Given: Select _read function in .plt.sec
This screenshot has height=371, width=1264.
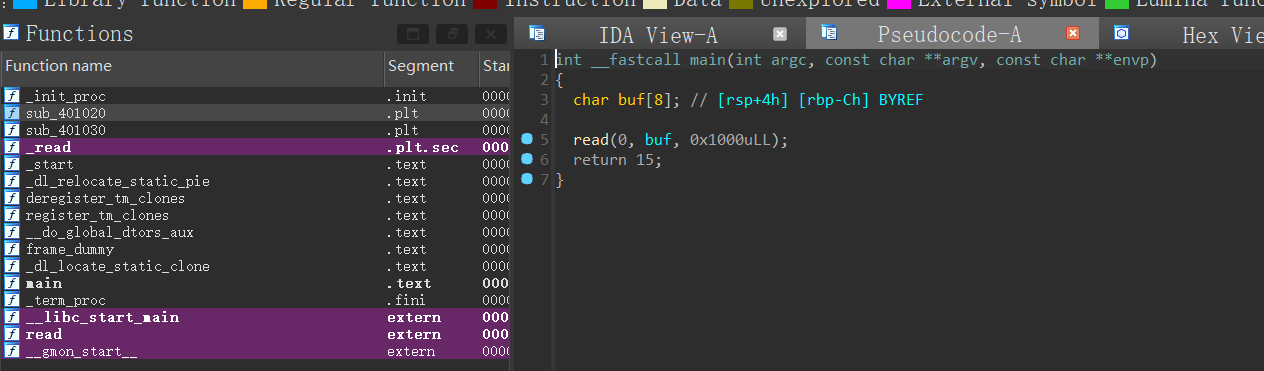Looking at the screenshot, I should (255, 147).
